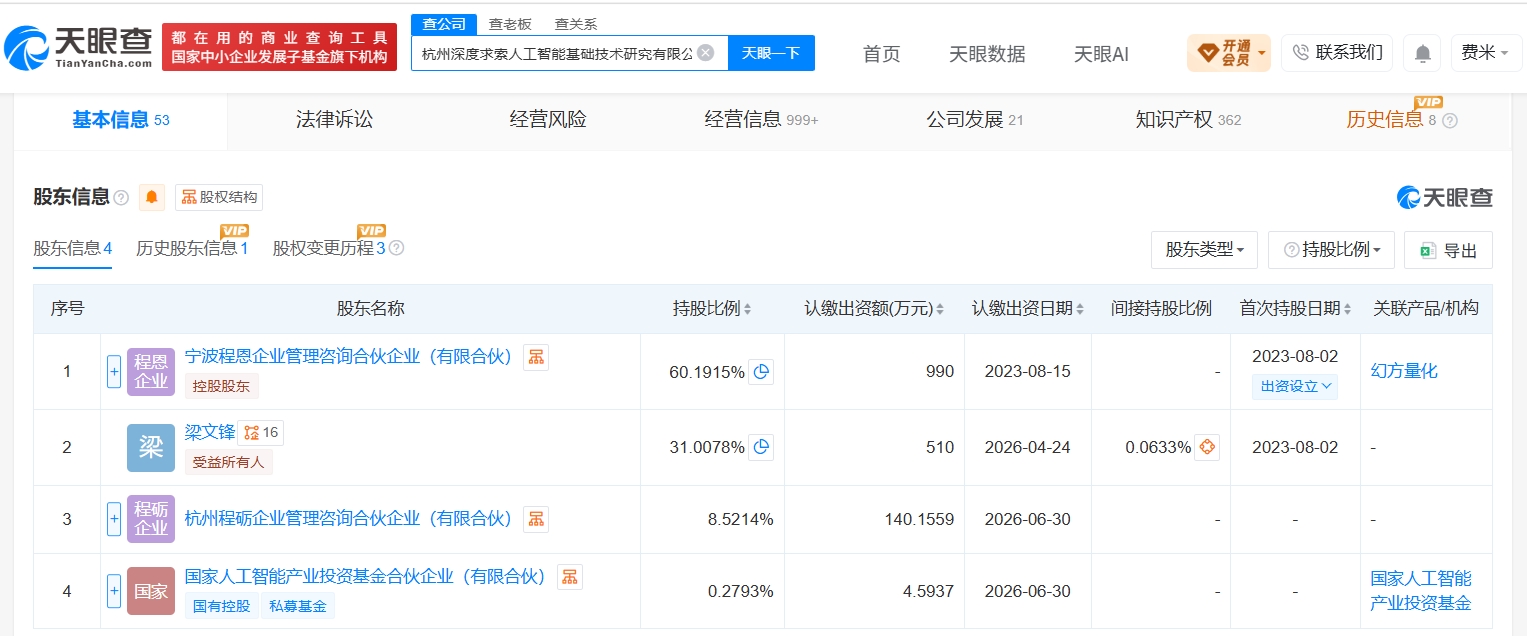Open the 持股比例 dropdown filter

[x=1331, y=250]
